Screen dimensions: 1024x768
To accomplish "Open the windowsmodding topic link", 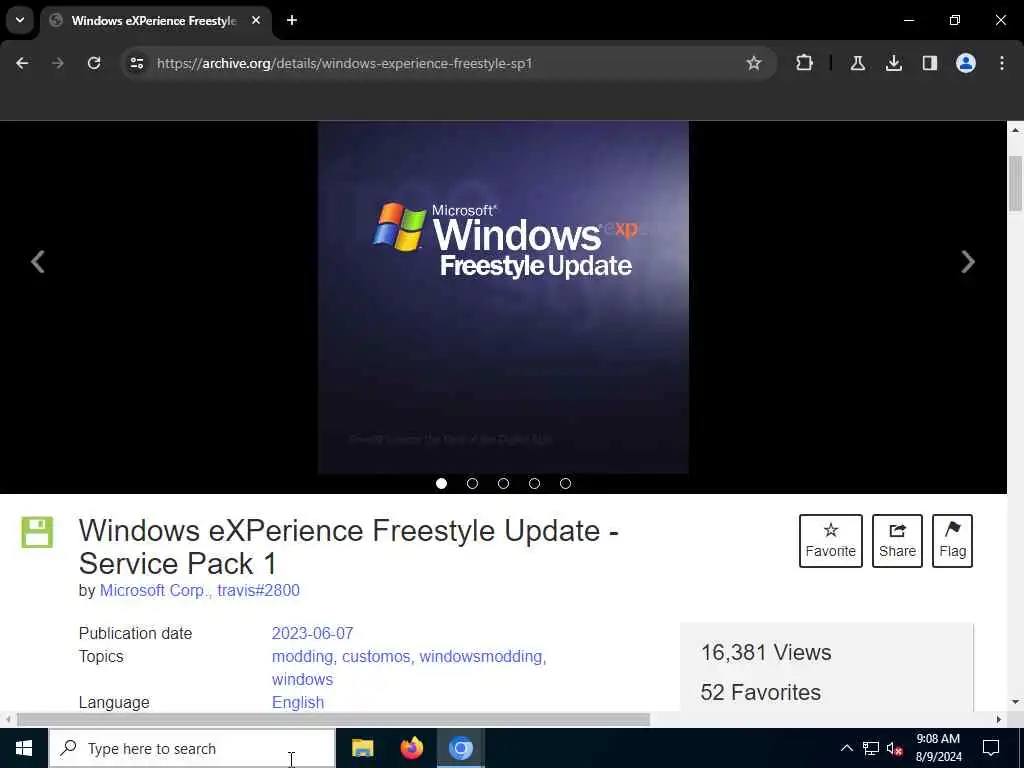I will click(x=483, y=656).
